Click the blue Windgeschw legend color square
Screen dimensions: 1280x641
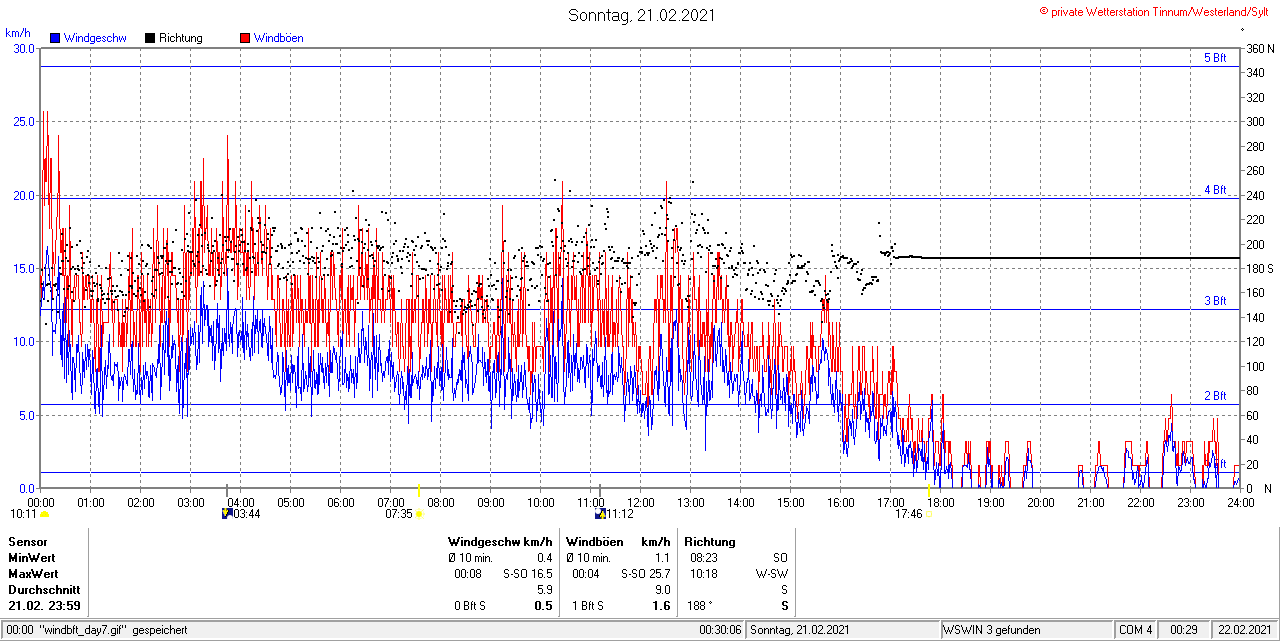[x=55, y=38]
